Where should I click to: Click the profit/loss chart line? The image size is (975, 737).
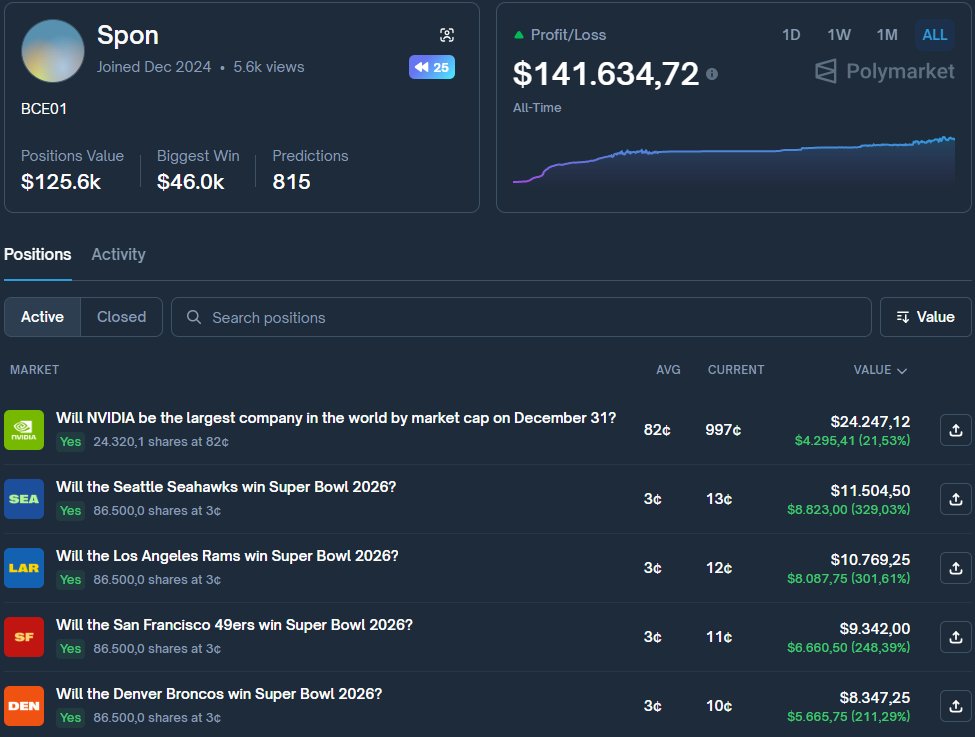[734, 159]
